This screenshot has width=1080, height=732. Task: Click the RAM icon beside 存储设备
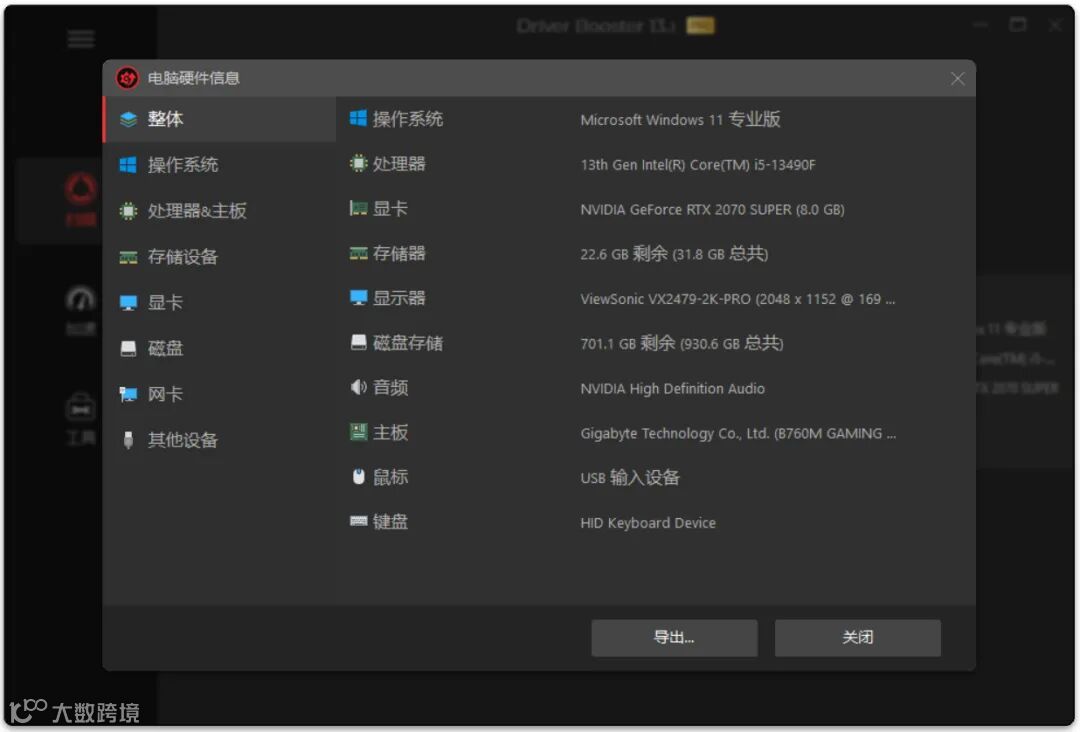point(128,258)
